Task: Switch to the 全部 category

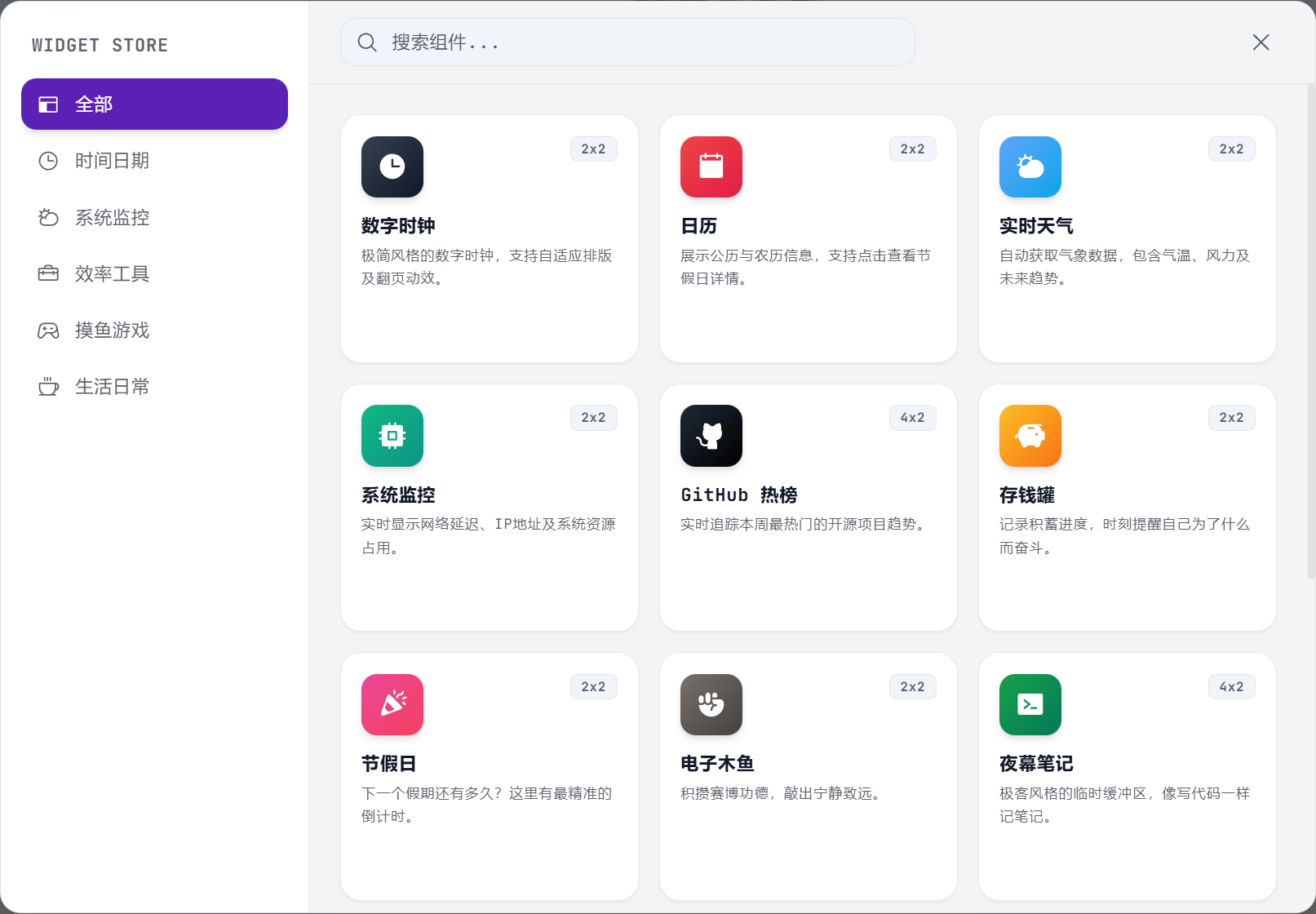Action: (154, 104)
